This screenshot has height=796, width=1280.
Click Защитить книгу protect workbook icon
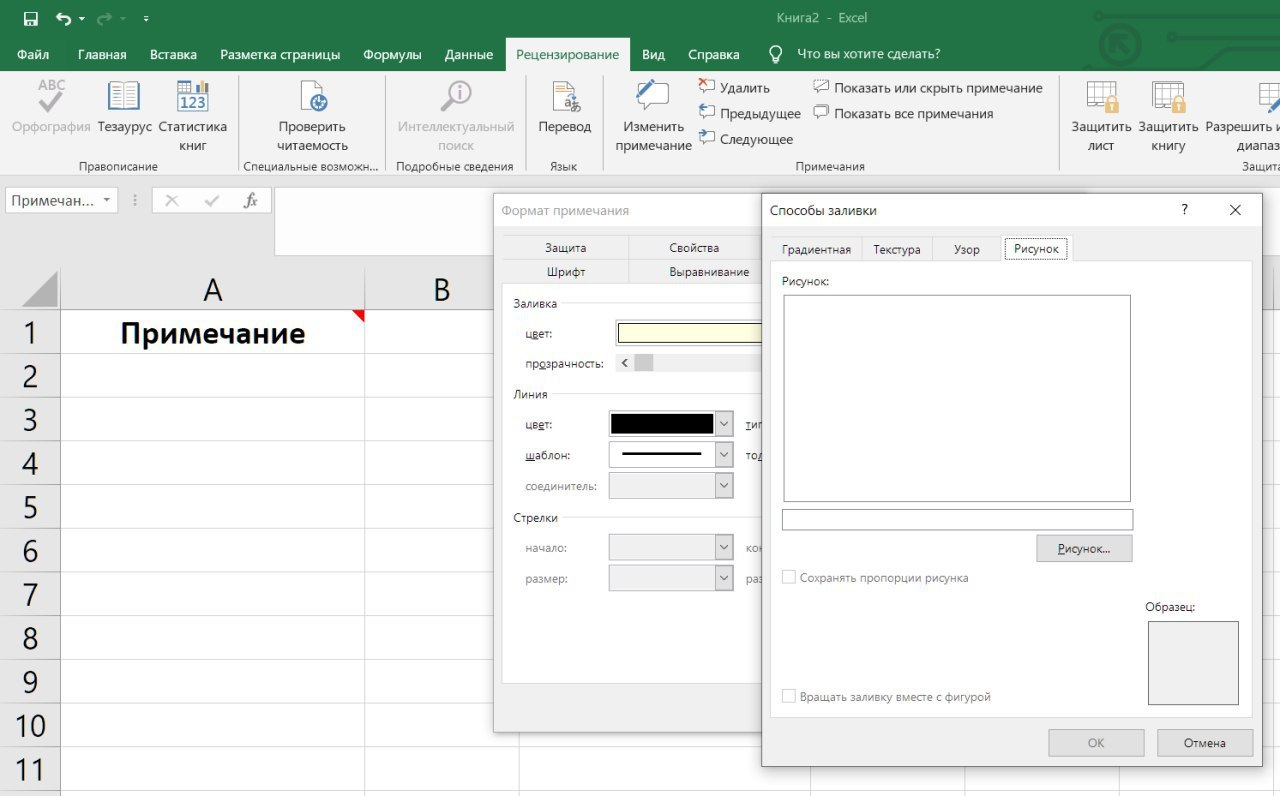click(1168, 99)
